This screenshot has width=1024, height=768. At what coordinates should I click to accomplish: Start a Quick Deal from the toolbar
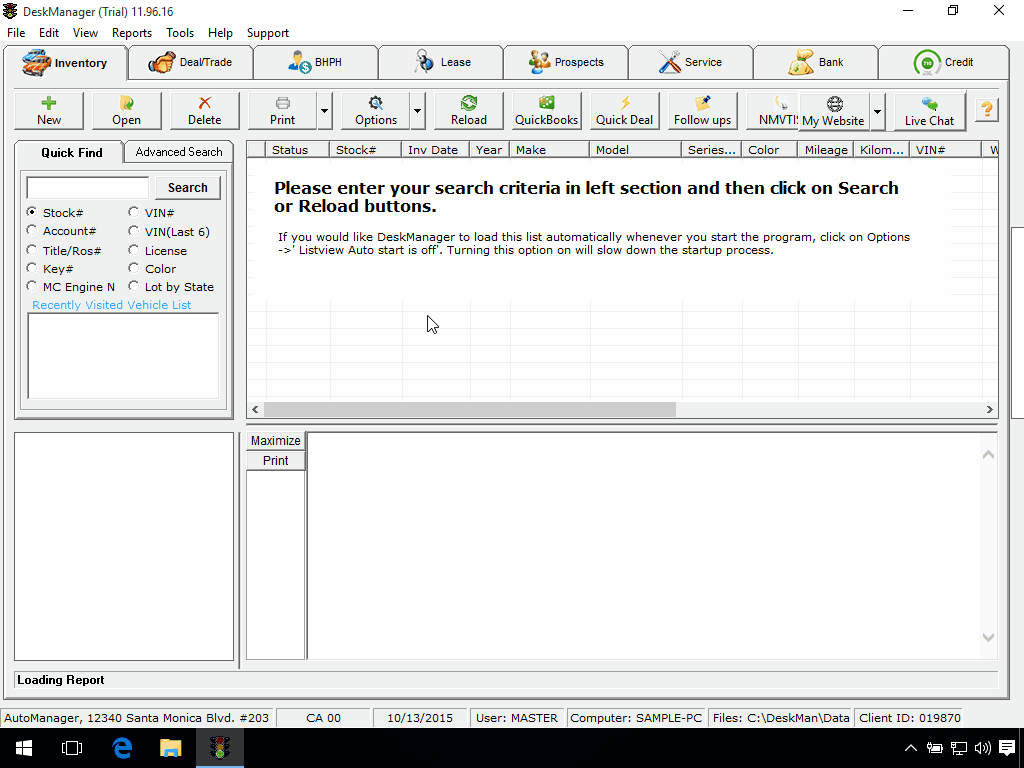tap(624, 111)
